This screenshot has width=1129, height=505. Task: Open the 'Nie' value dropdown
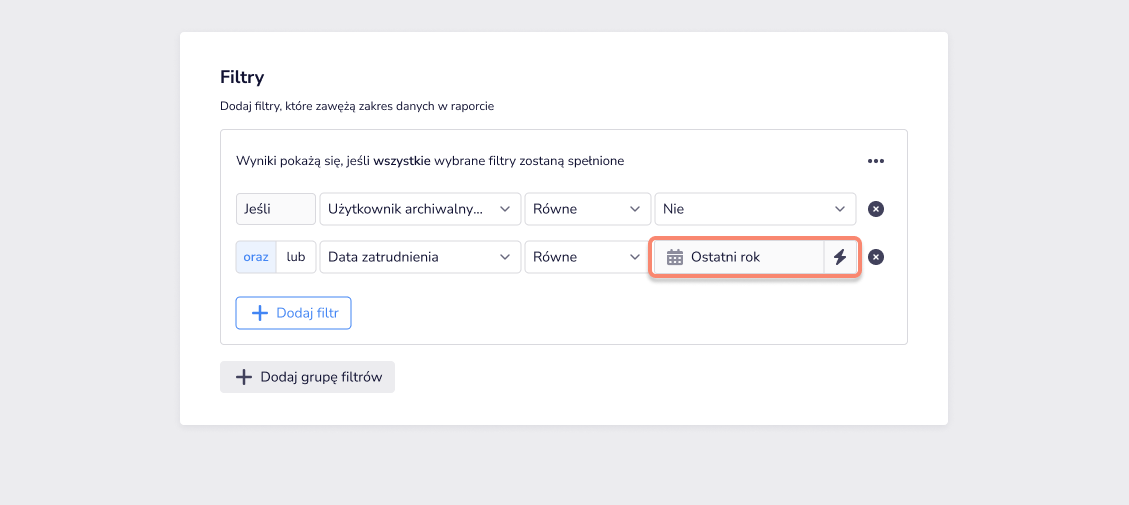coord(755,209)
